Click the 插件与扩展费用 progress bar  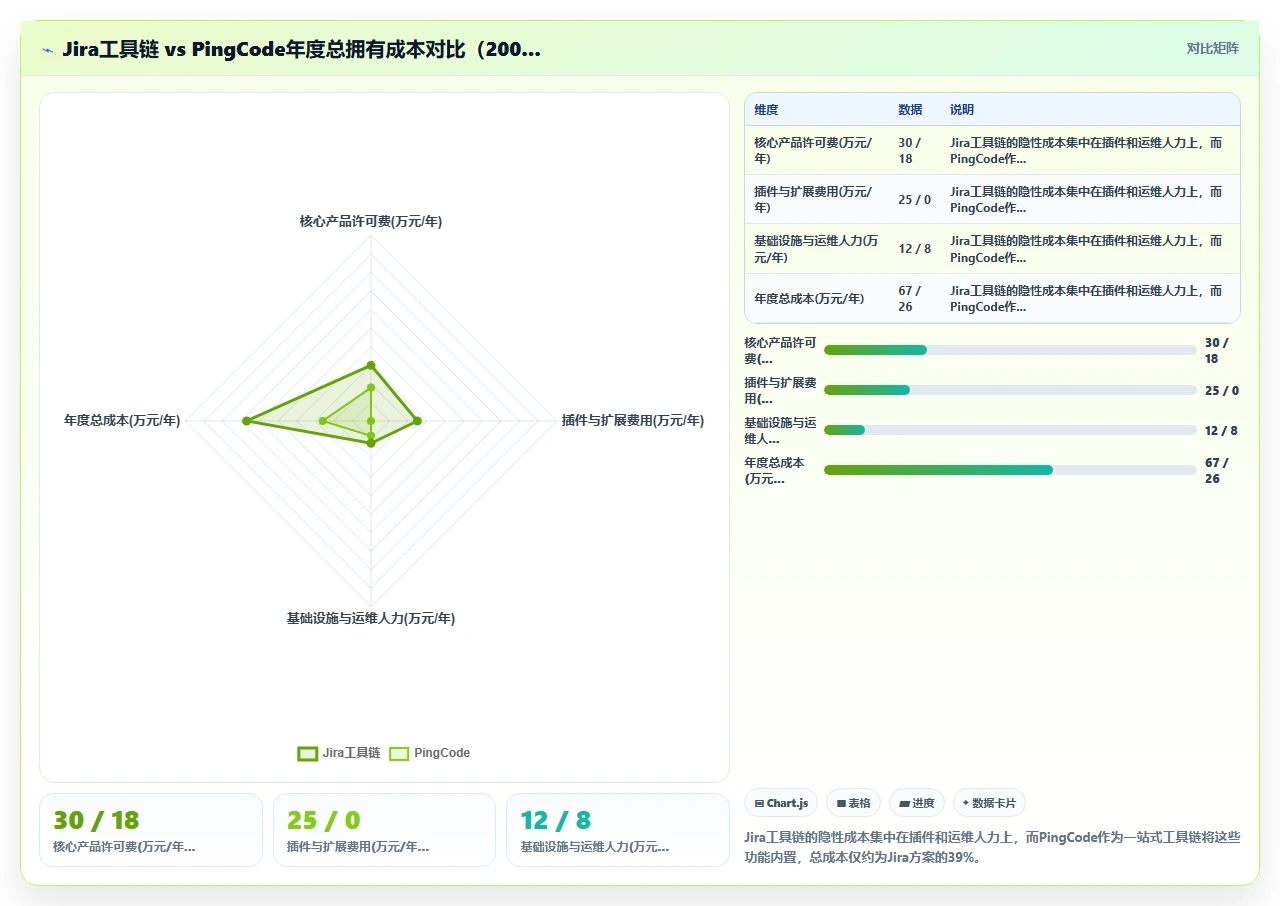1010,390
